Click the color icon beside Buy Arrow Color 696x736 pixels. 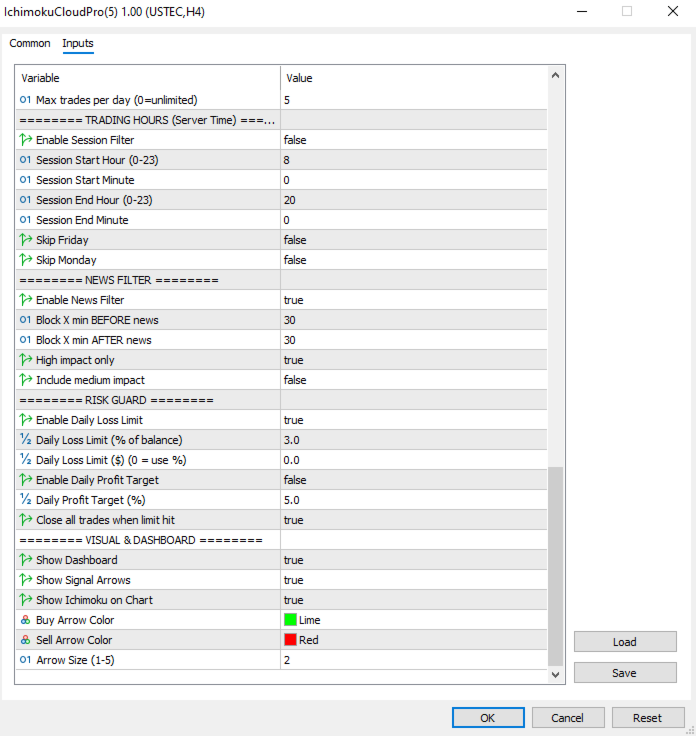click(25, 620)
